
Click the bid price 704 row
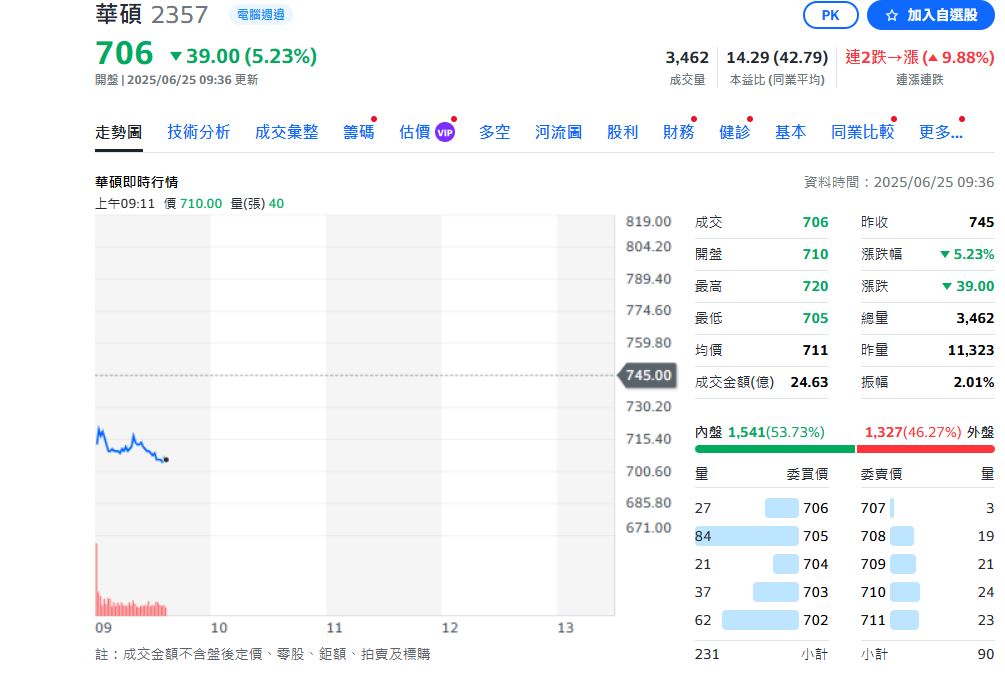click(x=761, y=564)
